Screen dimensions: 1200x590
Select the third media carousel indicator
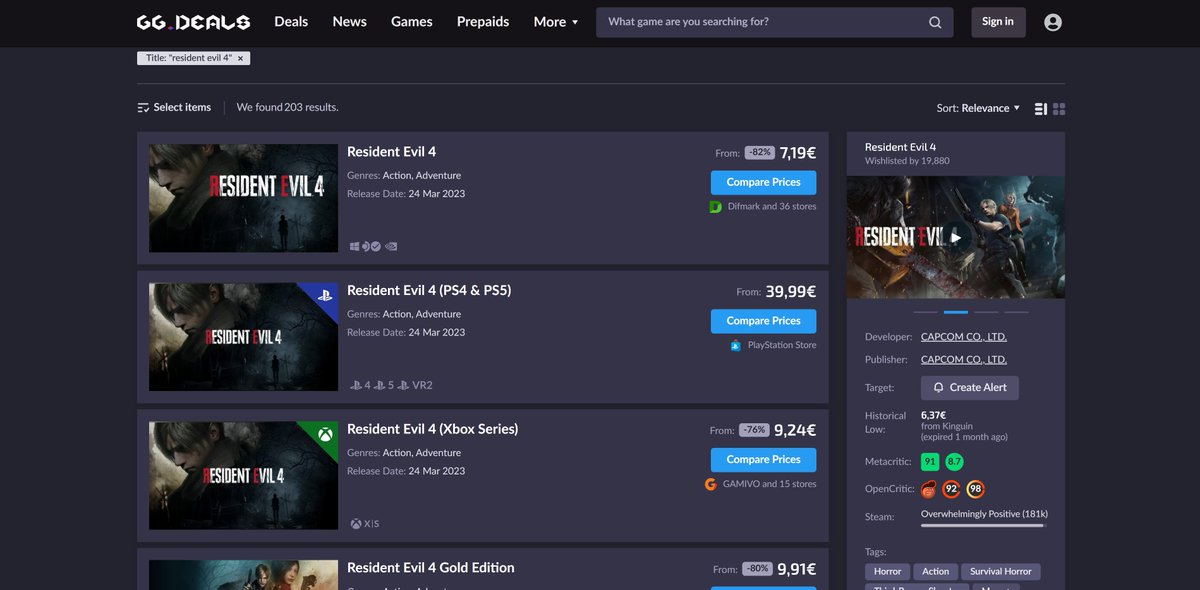tap(986, 312)
